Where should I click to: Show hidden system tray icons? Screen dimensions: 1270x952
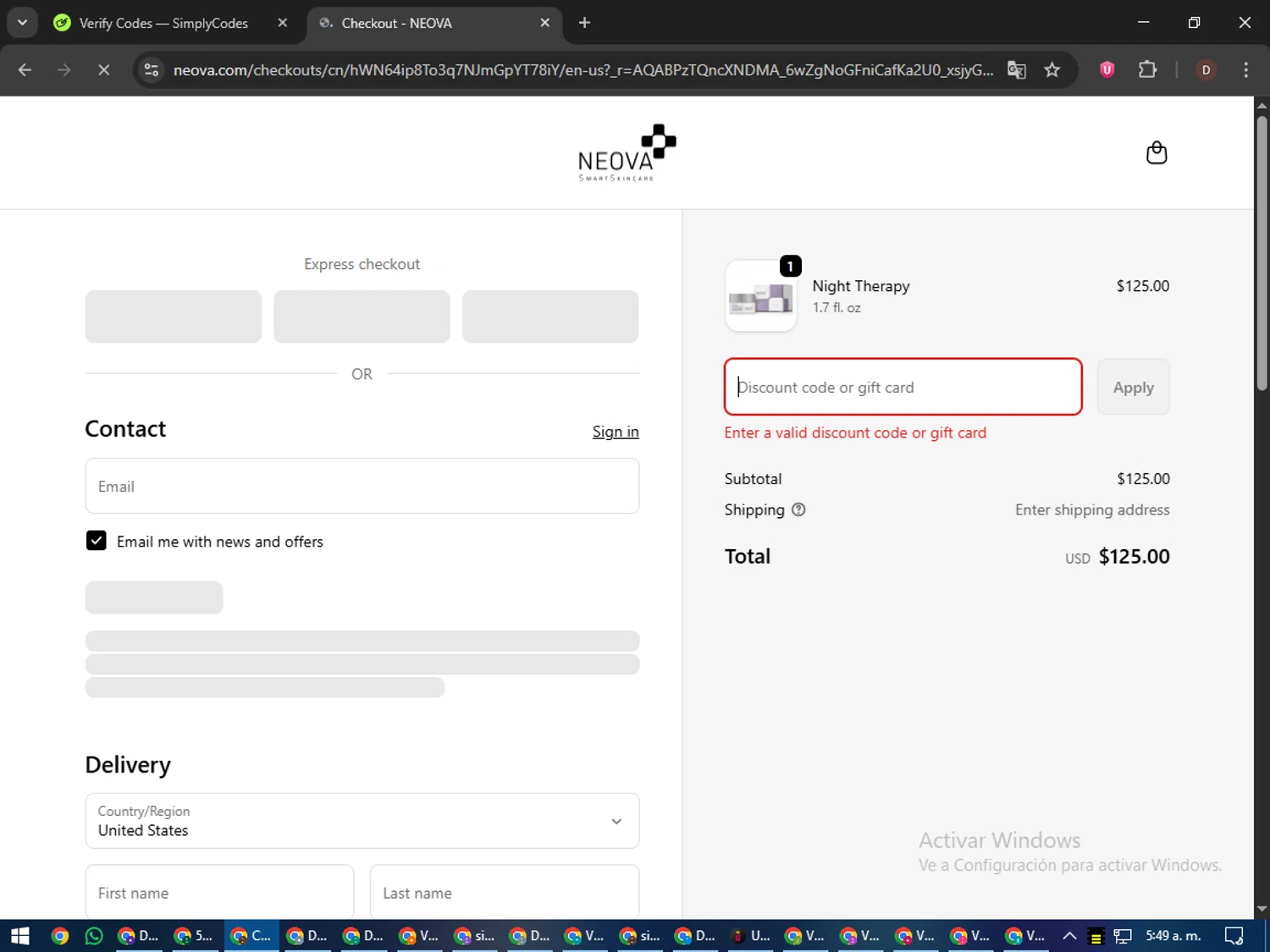point(1069,936)
